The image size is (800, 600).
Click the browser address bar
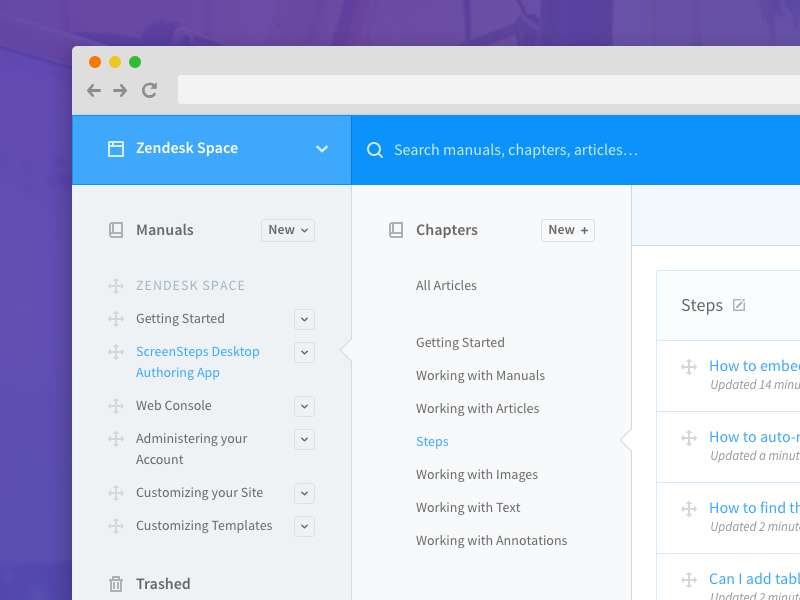tap(489, 90)
